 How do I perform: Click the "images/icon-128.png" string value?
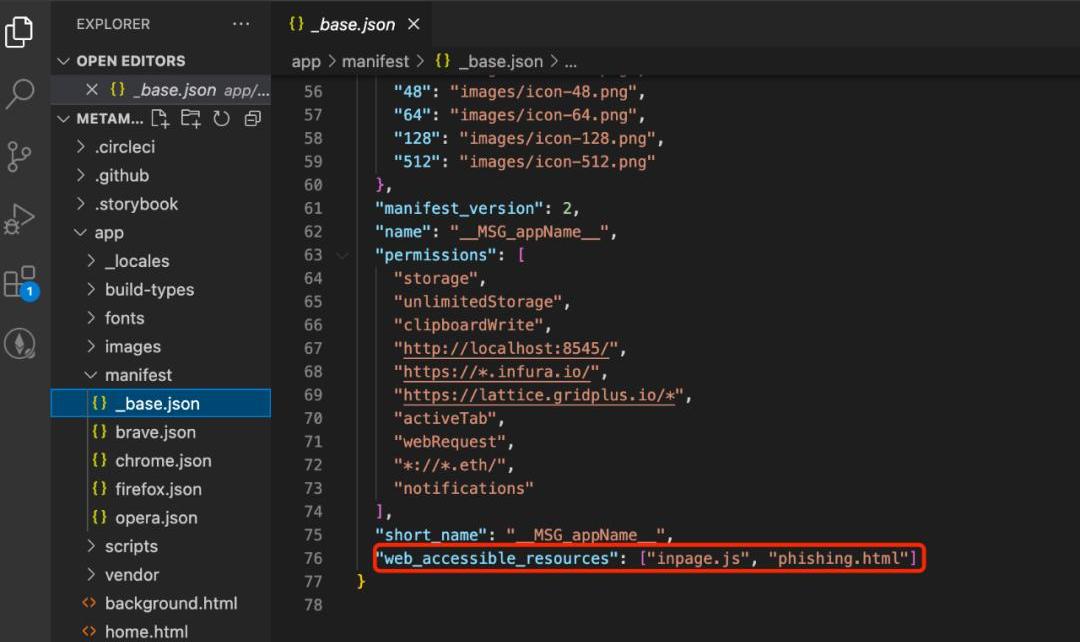pos(557,138)
